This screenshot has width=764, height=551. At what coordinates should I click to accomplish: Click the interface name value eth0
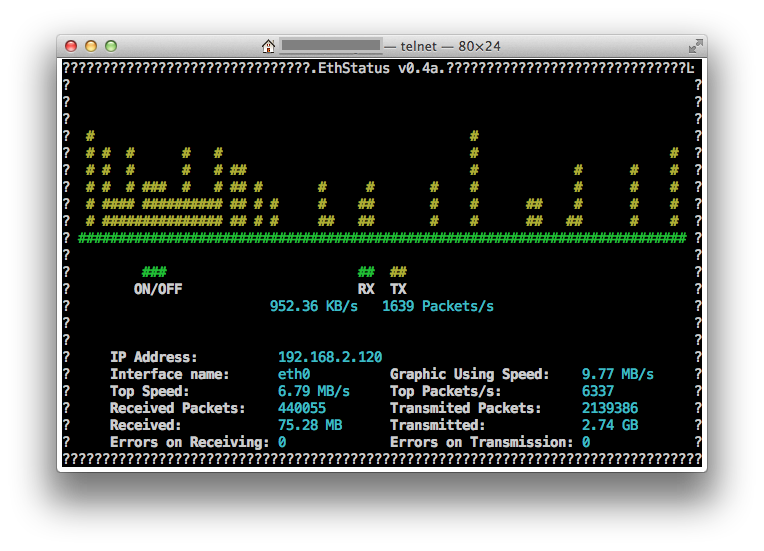[x=294, y=374]
